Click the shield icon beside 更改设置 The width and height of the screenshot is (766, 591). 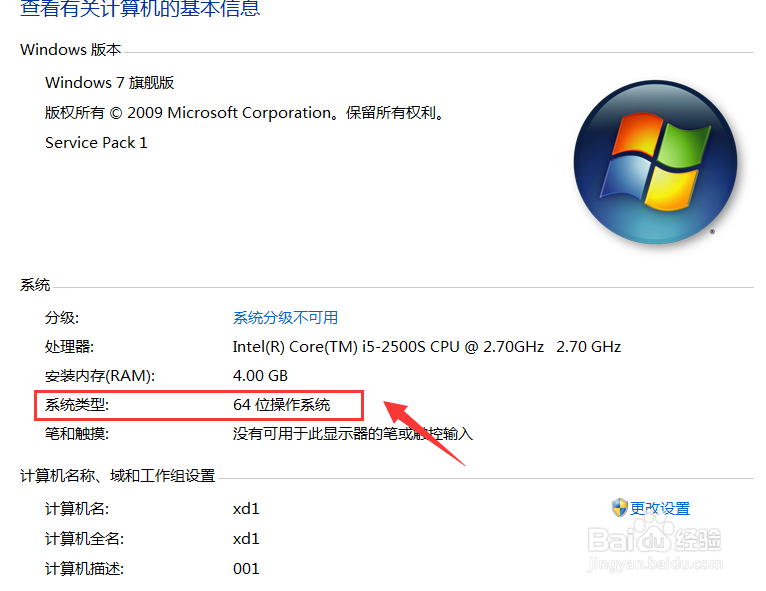click(x=619, y=507)
